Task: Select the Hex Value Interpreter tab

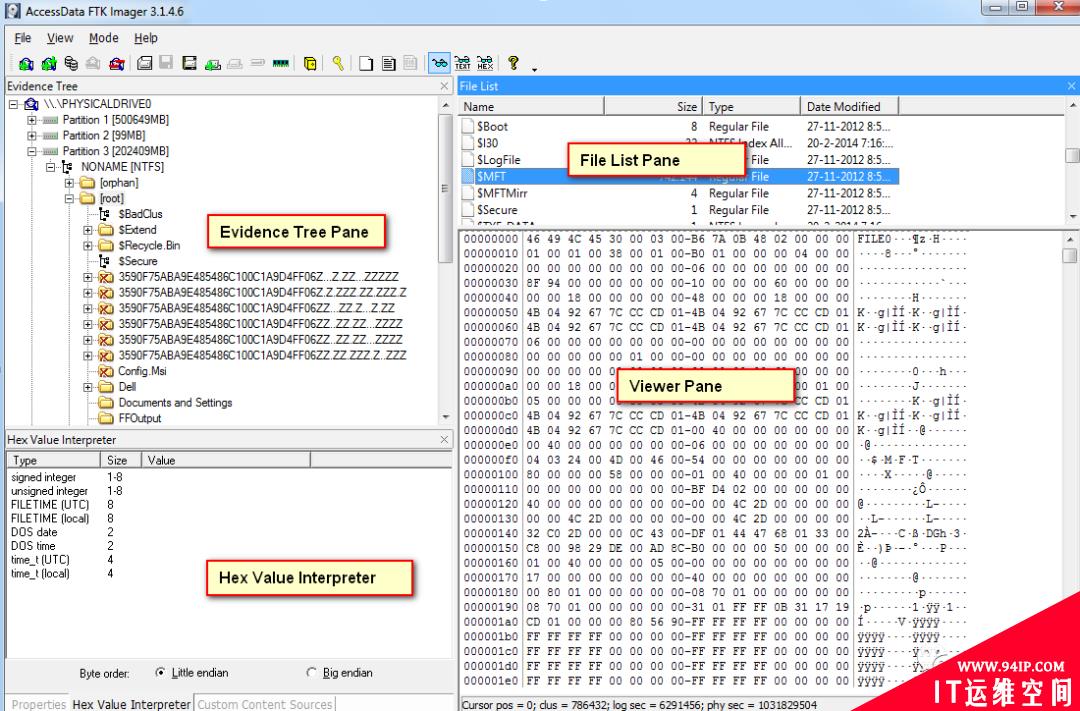Action: (x=132, y=703)
